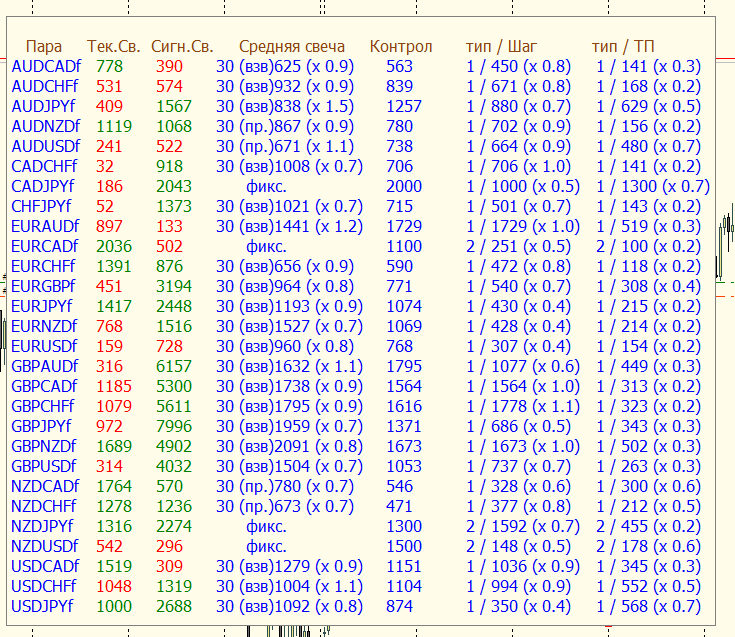Click EURCADf 'фикс.' average candle cell
Image resolution: width=735 pixels, height=637 pixels.
266,247
